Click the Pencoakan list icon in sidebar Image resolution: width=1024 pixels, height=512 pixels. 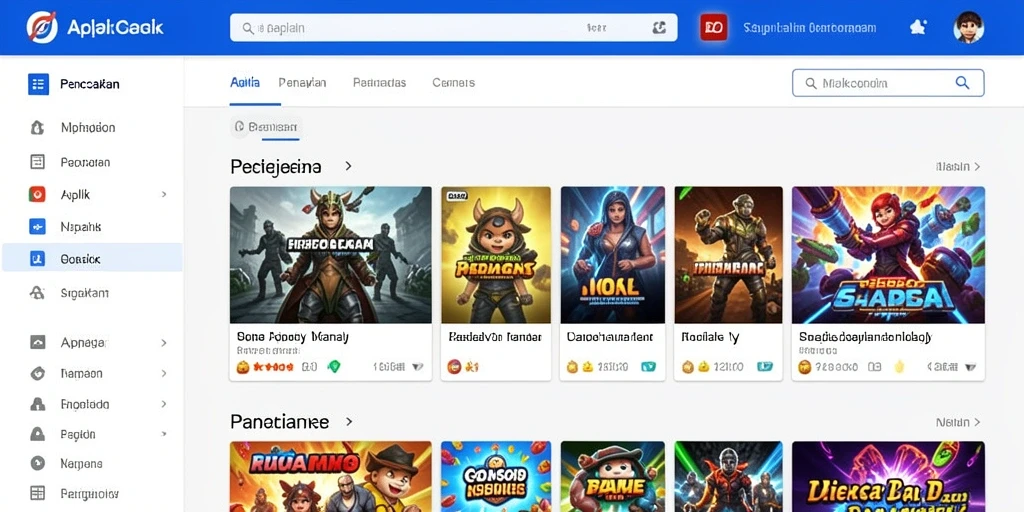(38, 84)
